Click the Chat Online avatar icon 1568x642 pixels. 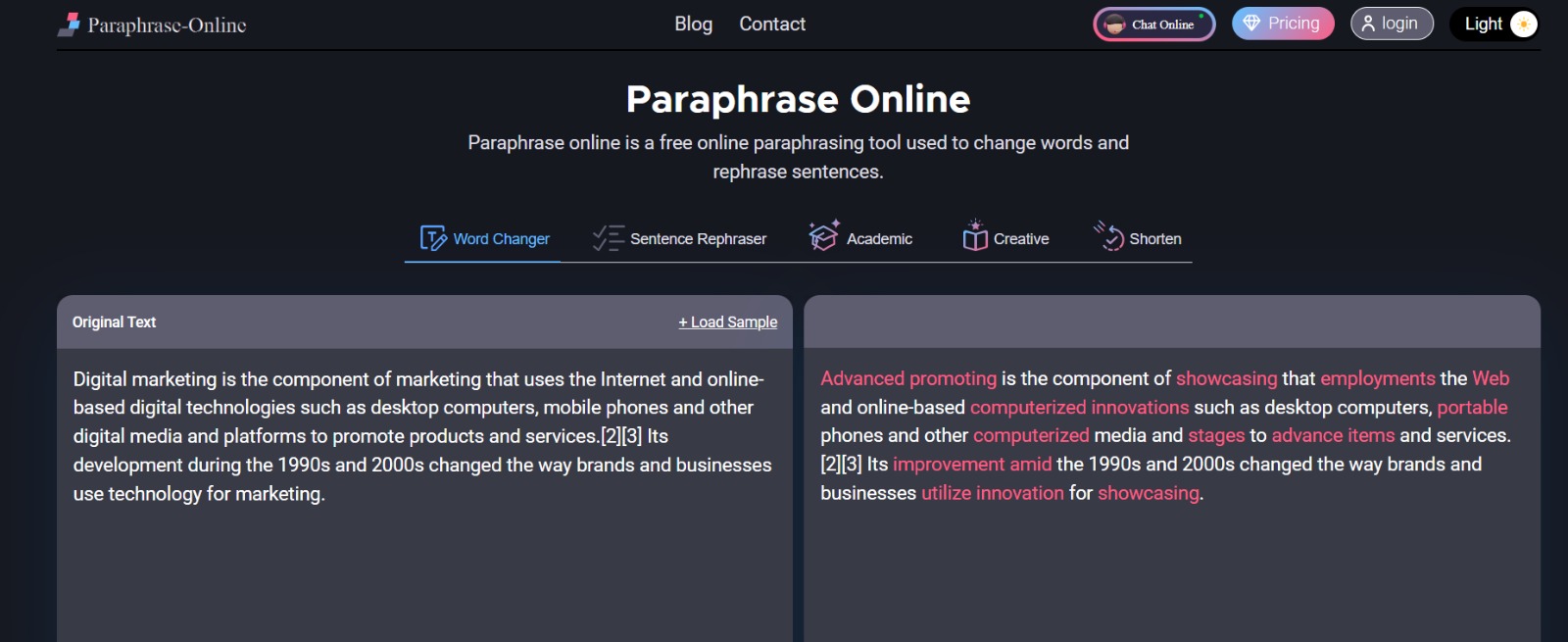(x=1114, y=25)
